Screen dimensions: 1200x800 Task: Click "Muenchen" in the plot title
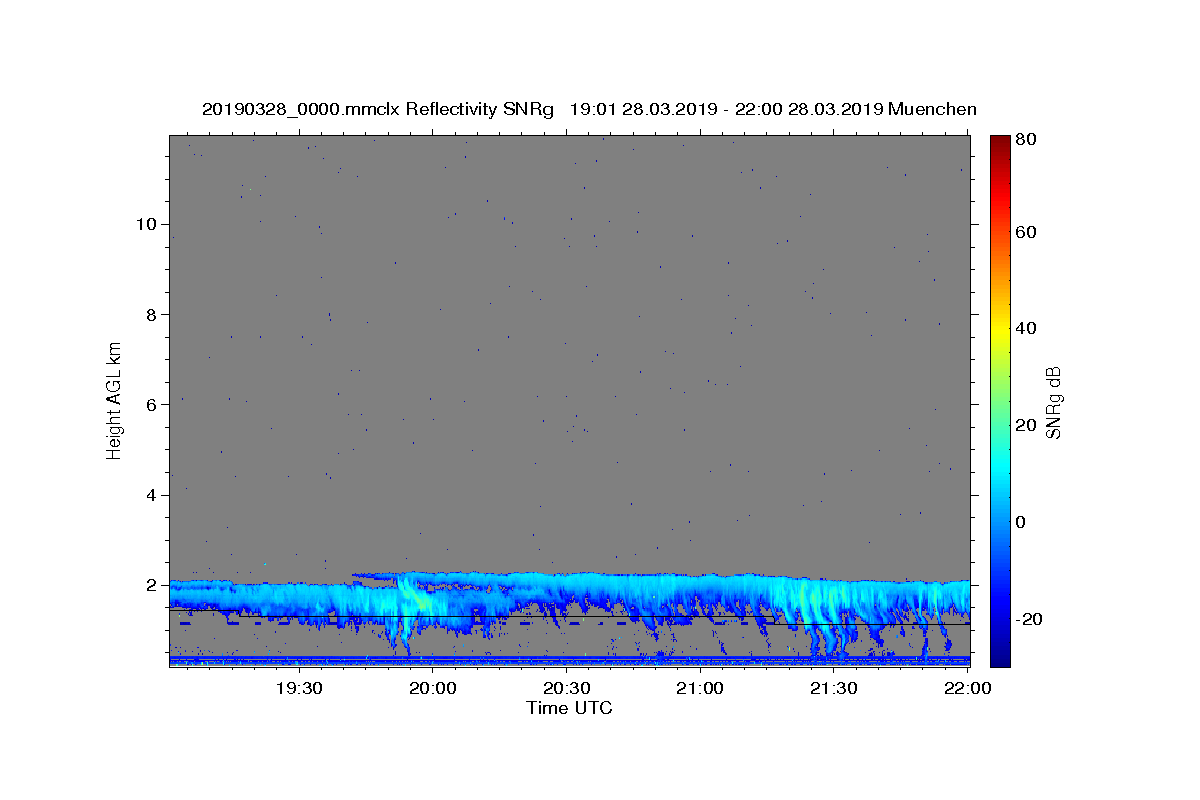pos(932,109)
